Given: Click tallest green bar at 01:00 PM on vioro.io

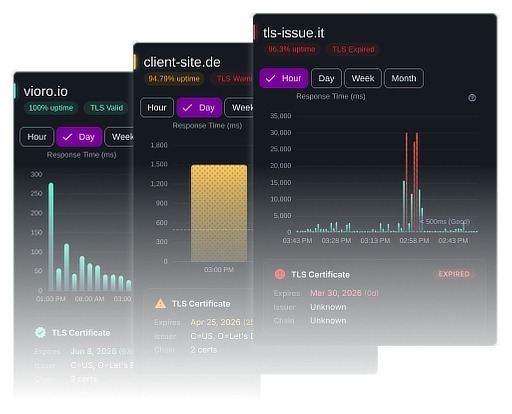Looking at the screenshot, I should pos(51,237).
